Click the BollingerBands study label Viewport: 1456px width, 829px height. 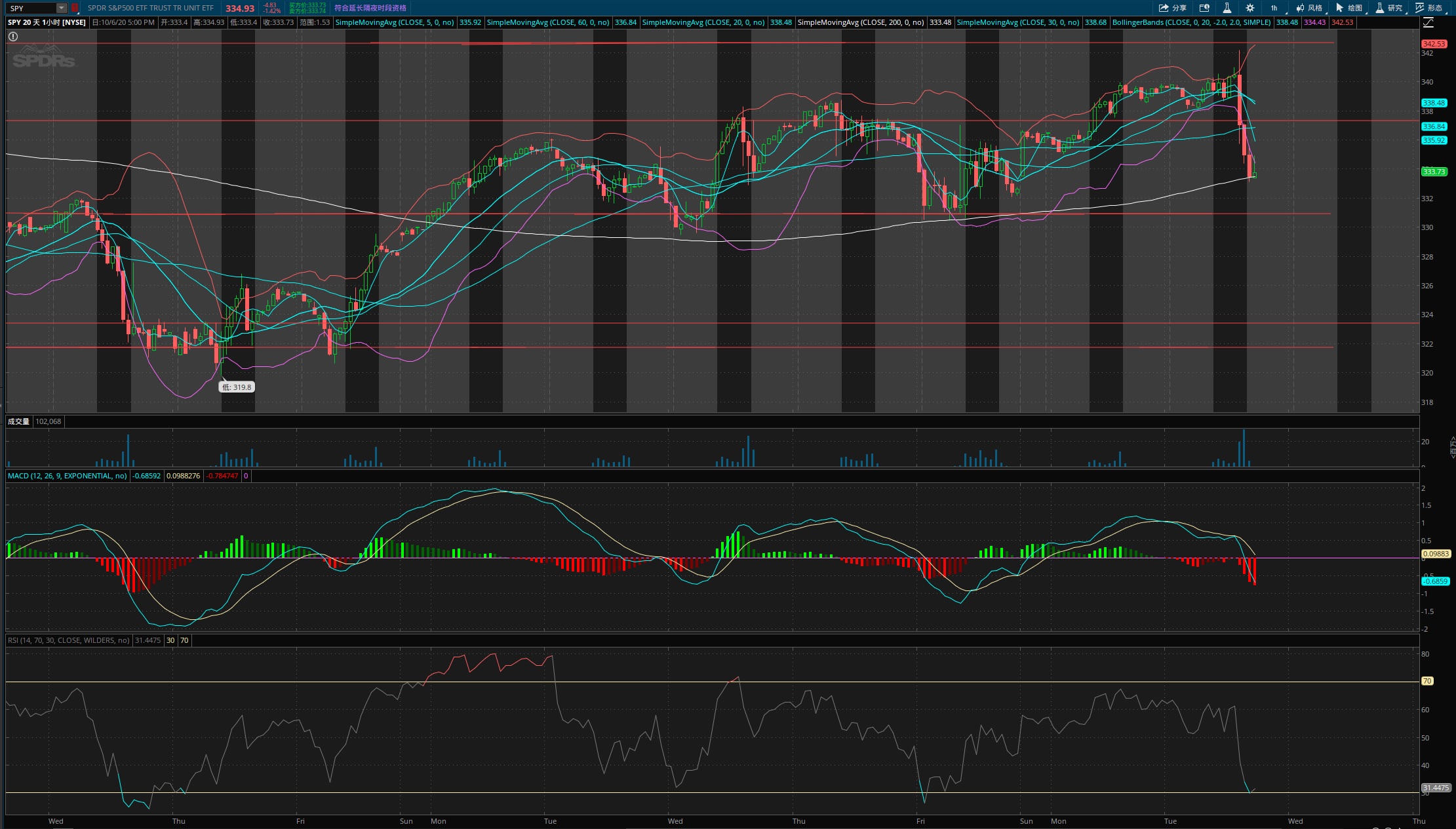[x=1190, y=22]
